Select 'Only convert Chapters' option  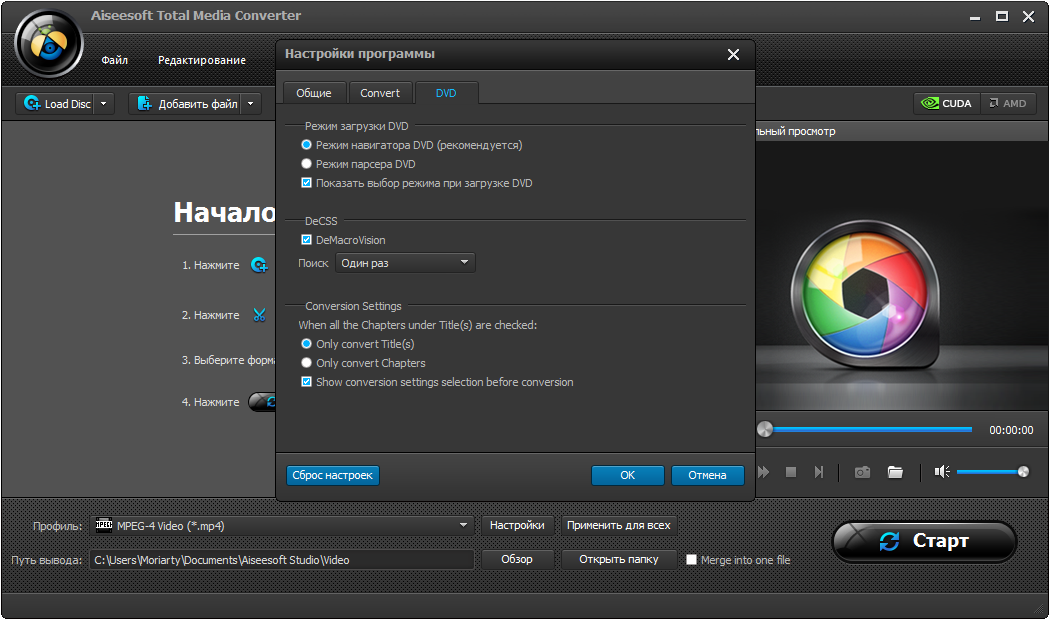(307, 363)
